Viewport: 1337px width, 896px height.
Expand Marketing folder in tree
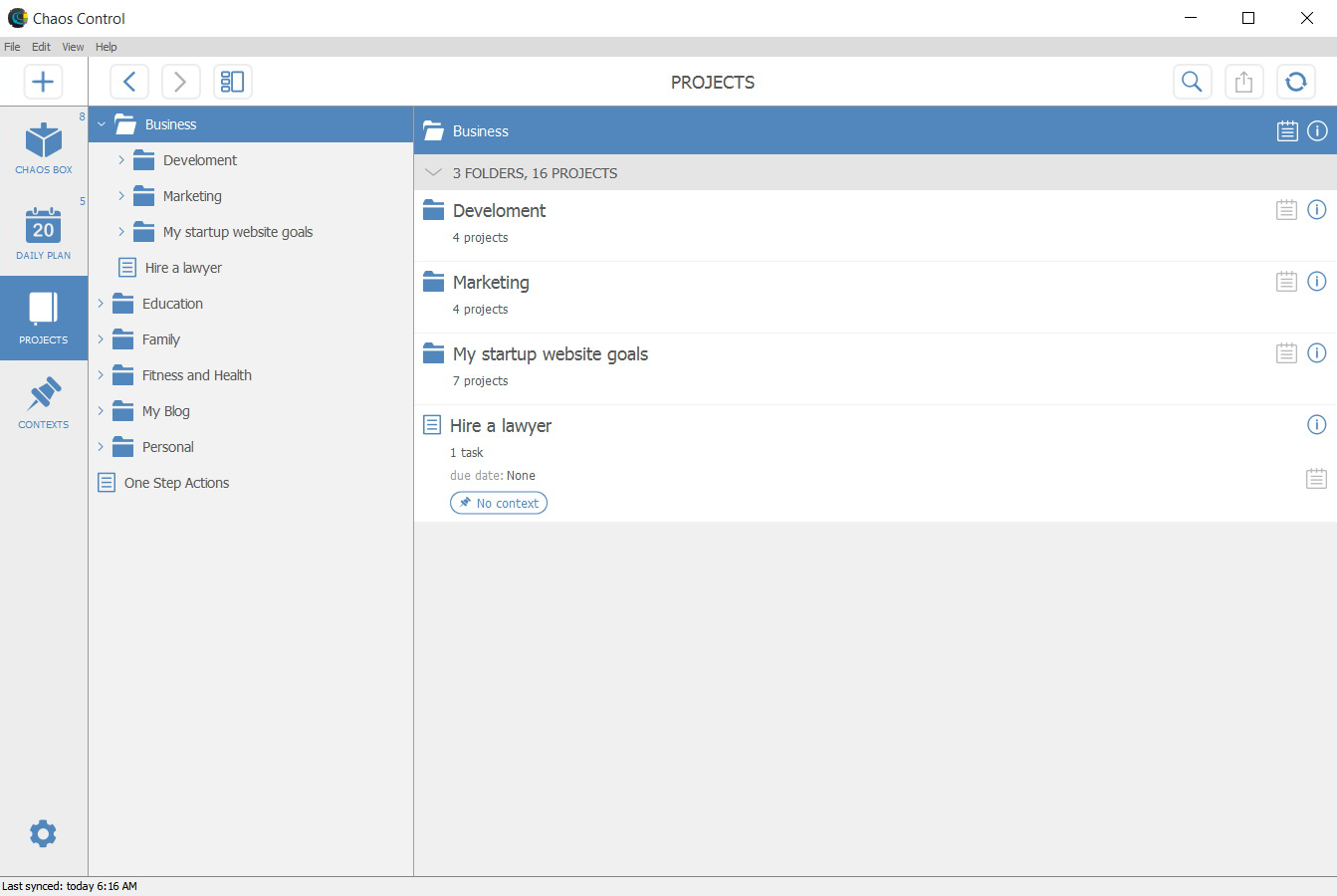click(121, 196)
